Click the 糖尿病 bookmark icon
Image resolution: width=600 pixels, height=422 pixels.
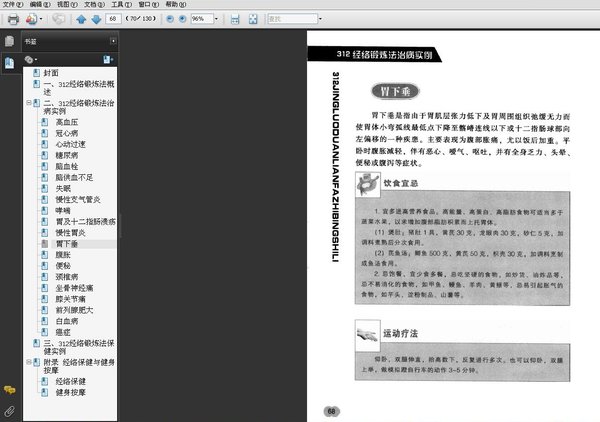point(45,155)
